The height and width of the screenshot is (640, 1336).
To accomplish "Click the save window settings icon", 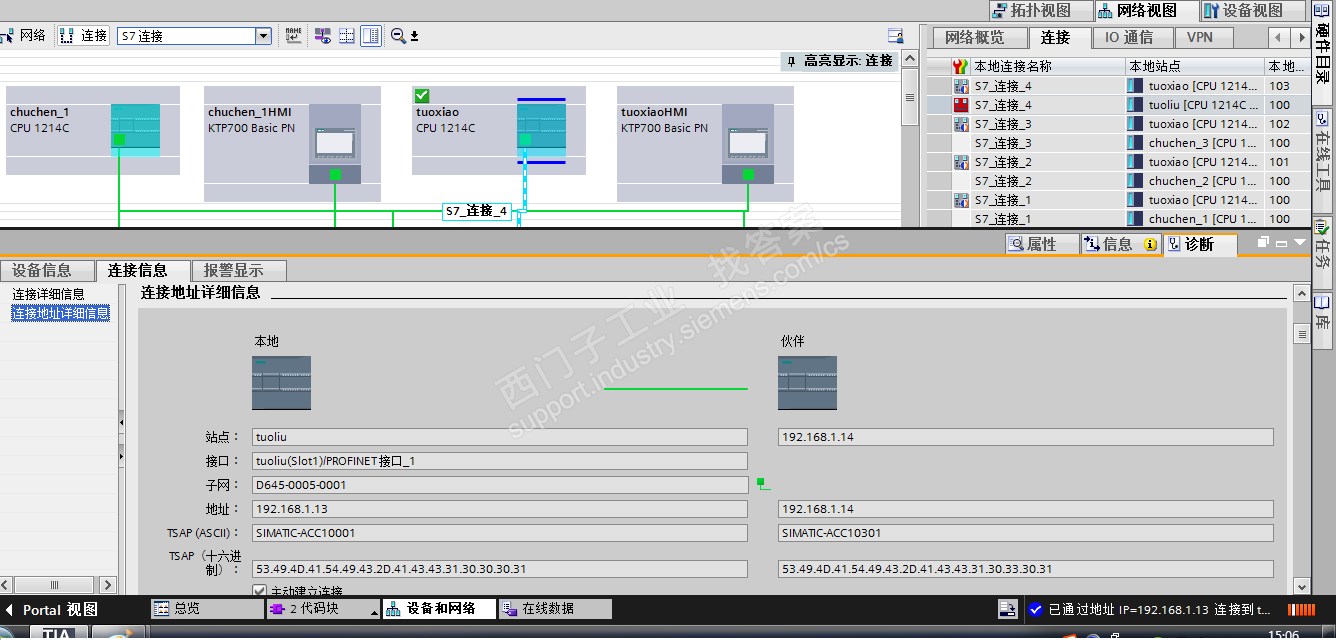I will tap(896, 36).
